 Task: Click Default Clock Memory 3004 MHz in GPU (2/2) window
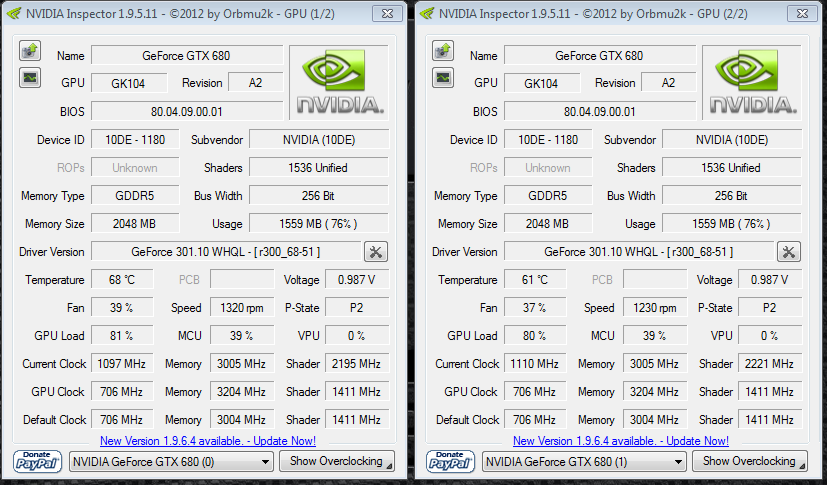(x=655, y=420)
